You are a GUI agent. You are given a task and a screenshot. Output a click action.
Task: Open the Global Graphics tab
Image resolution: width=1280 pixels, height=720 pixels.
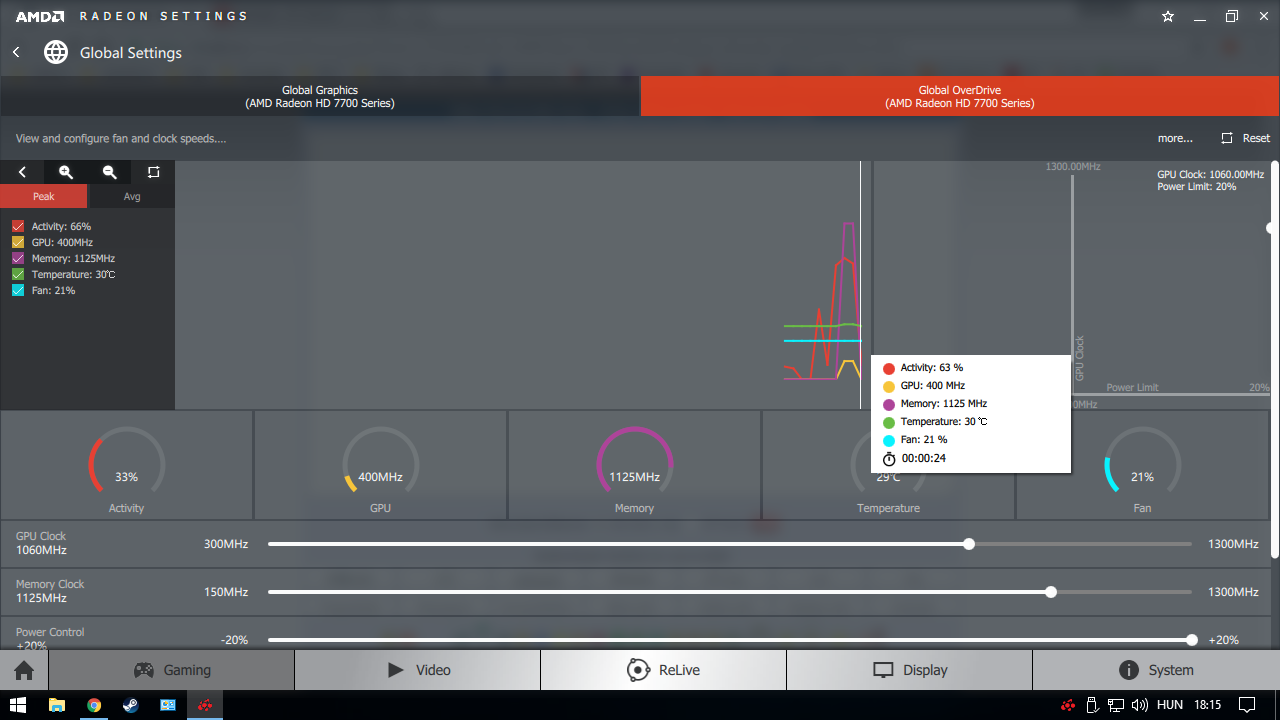320,96
